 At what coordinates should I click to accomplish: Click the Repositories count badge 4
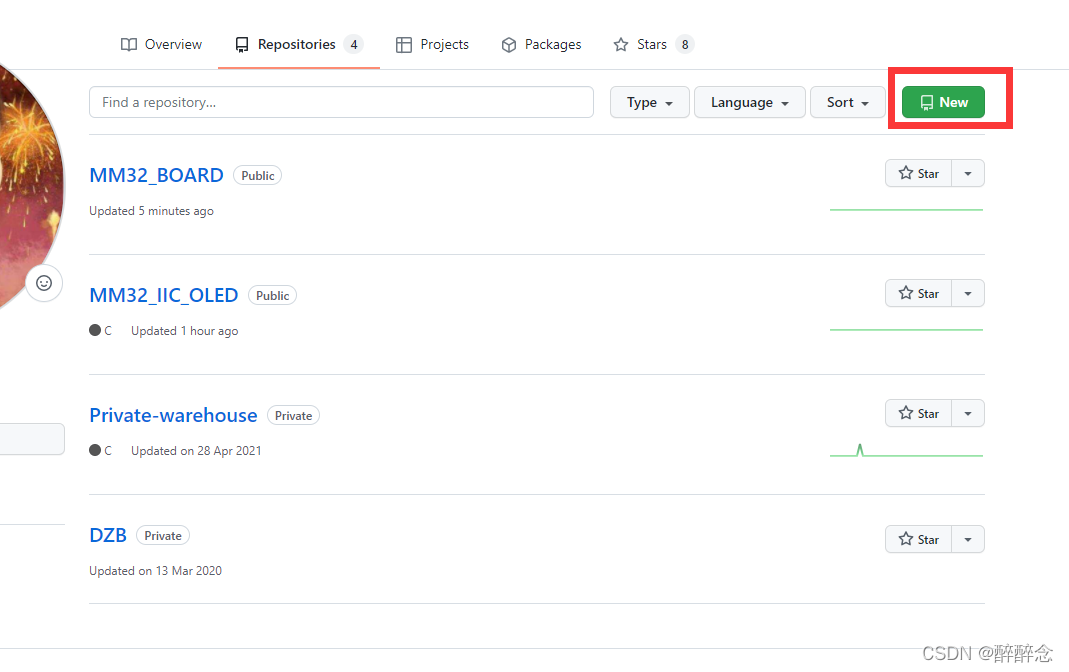354,44
